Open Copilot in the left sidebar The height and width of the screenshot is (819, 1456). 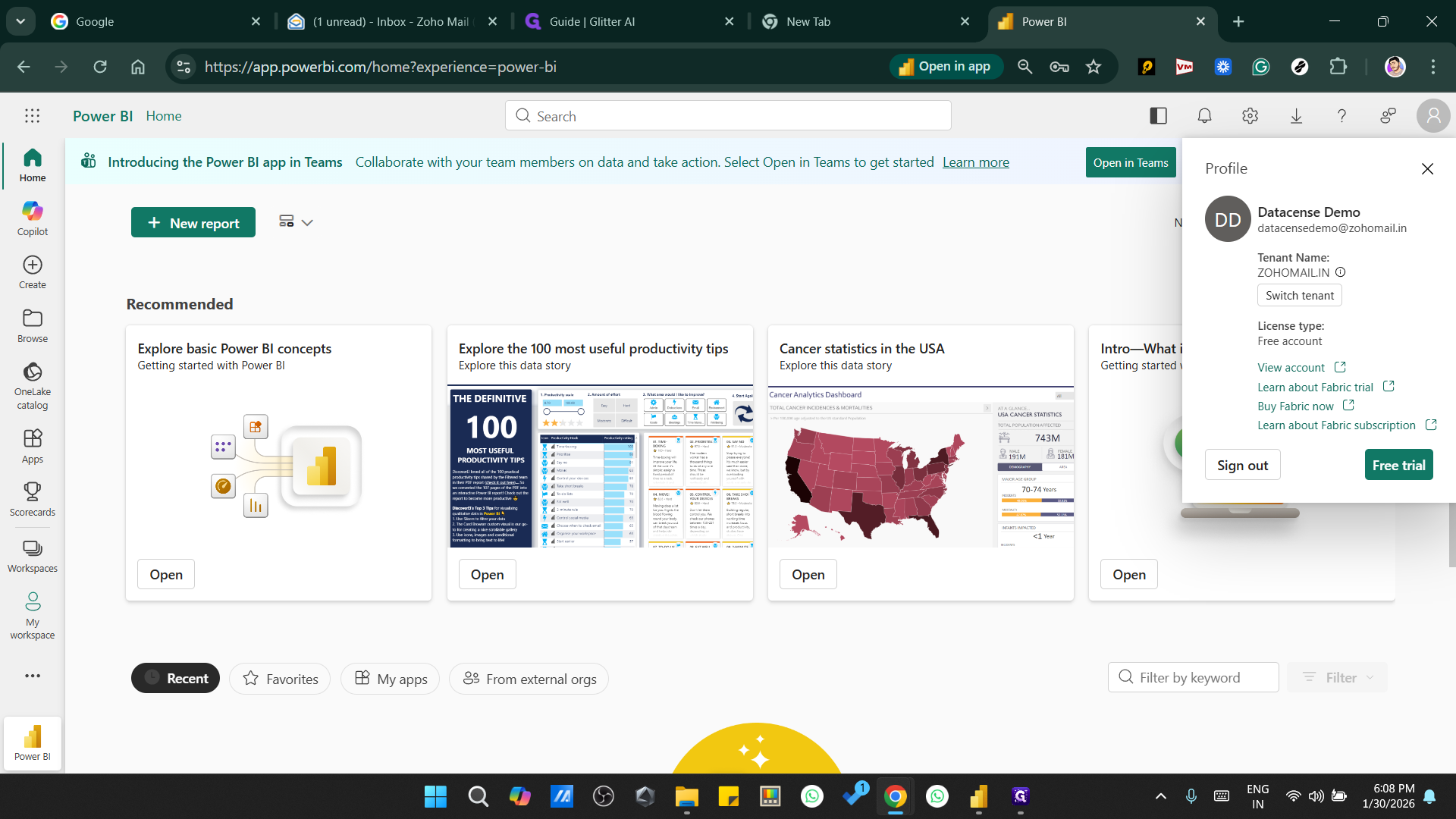pos(33,218)
